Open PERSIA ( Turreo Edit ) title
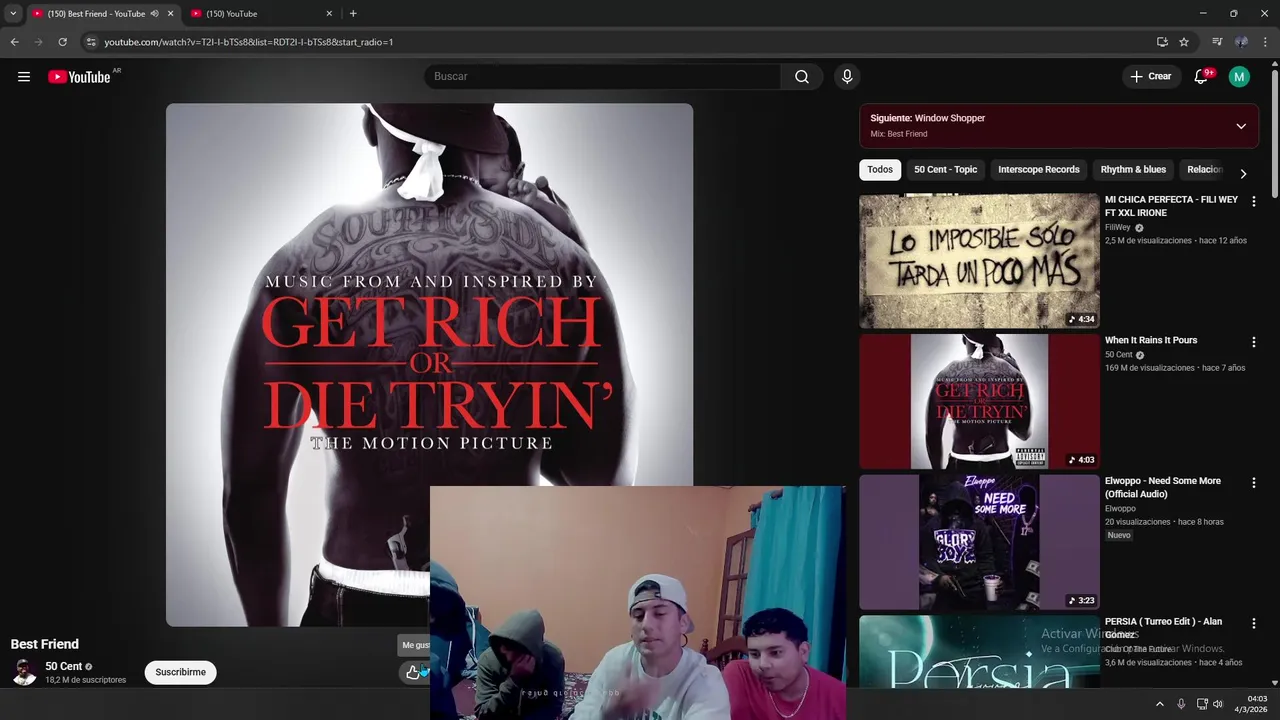Screen dimensions: 1280x720 coord(1163,628)
